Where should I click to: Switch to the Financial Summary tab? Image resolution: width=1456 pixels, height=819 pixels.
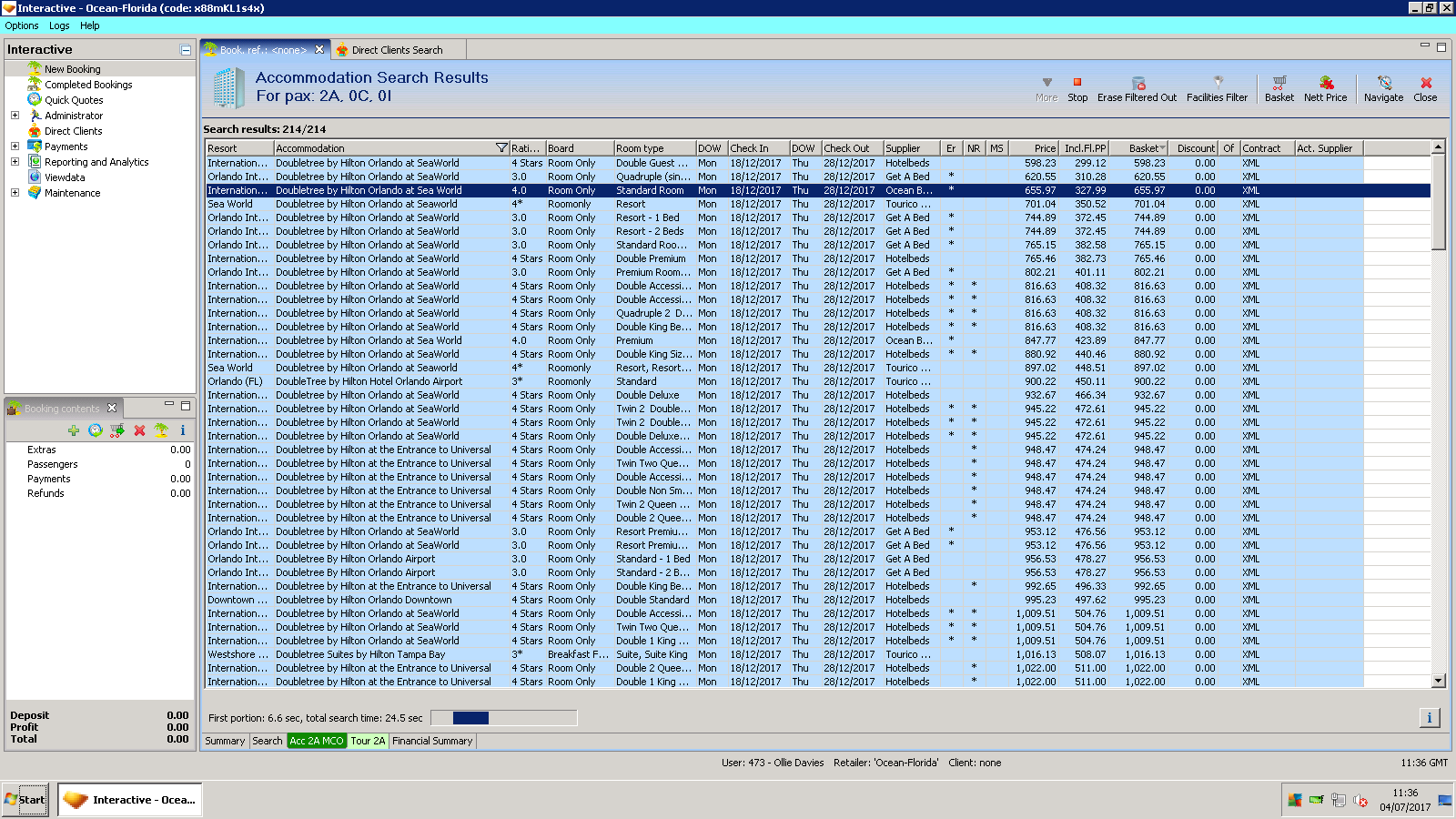[x=432, y=741]
